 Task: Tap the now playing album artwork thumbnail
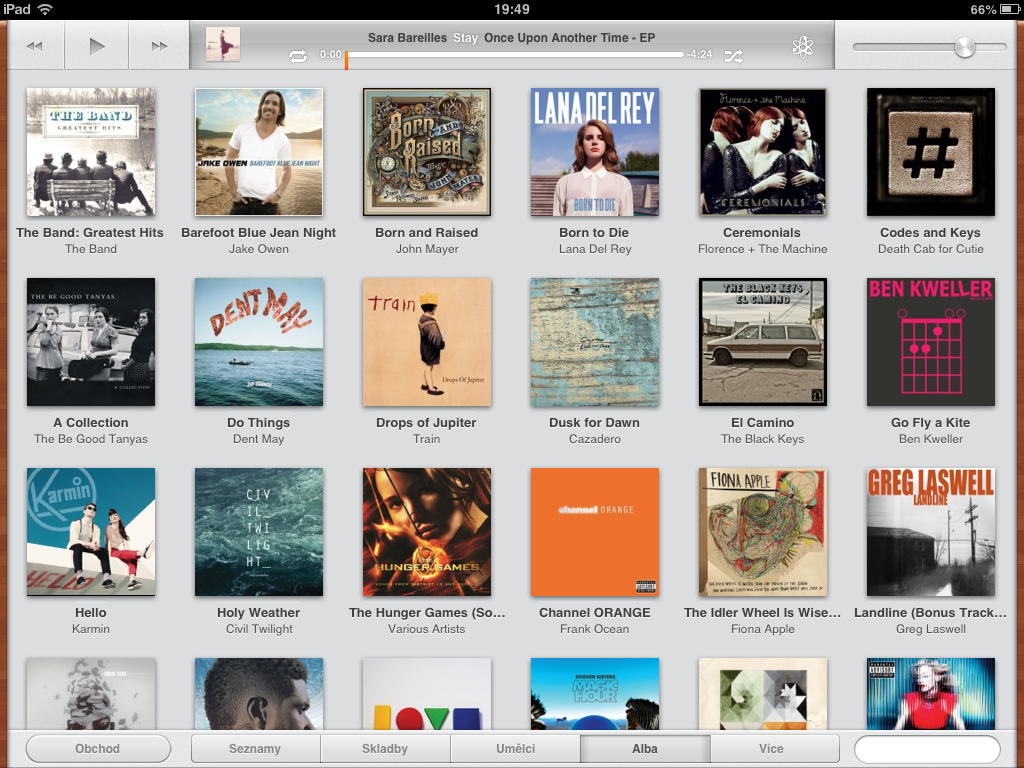pos(222,45)
